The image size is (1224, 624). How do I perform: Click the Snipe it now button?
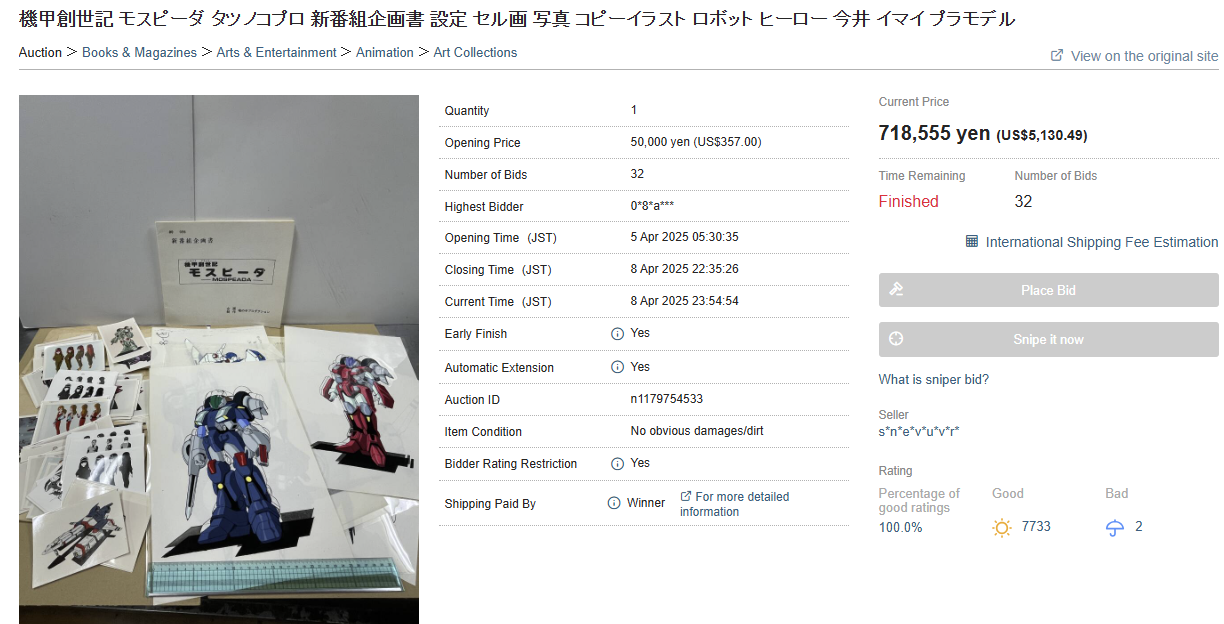coord(1048,339)
